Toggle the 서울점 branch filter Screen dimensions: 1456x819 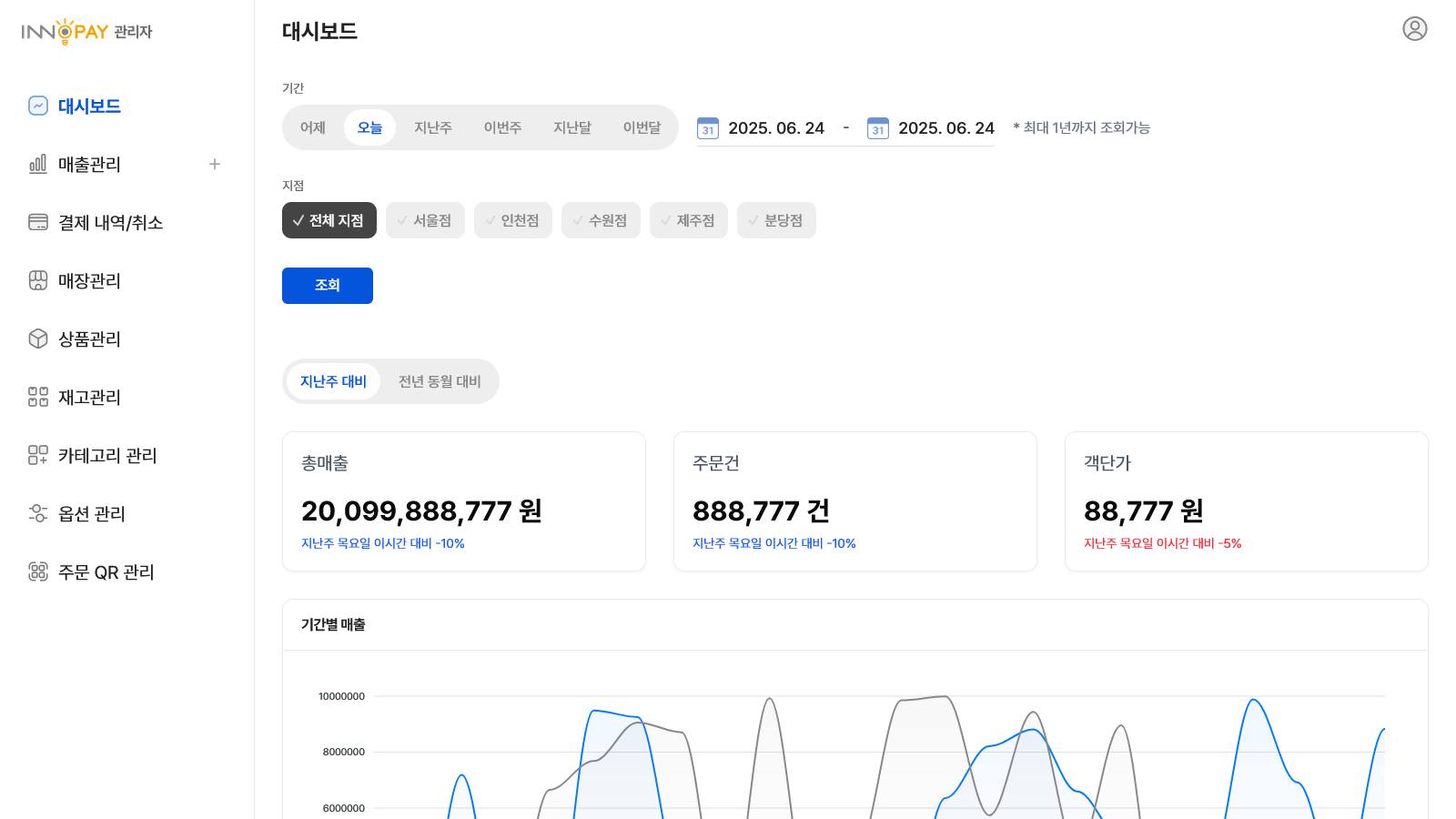425,220
